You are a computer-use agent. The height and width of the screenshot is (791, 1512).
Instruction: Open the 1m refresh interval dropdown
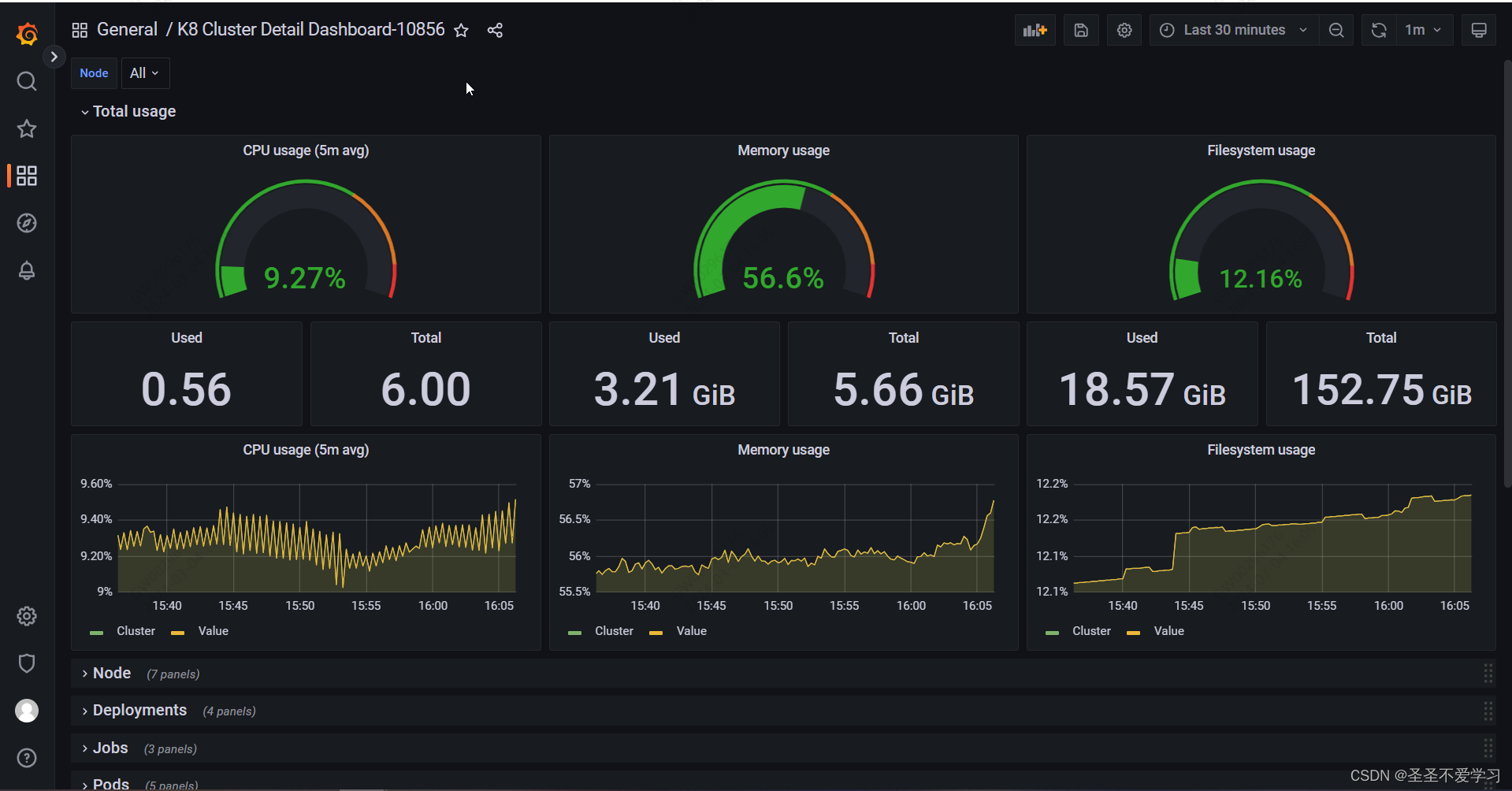point(1424,30)
